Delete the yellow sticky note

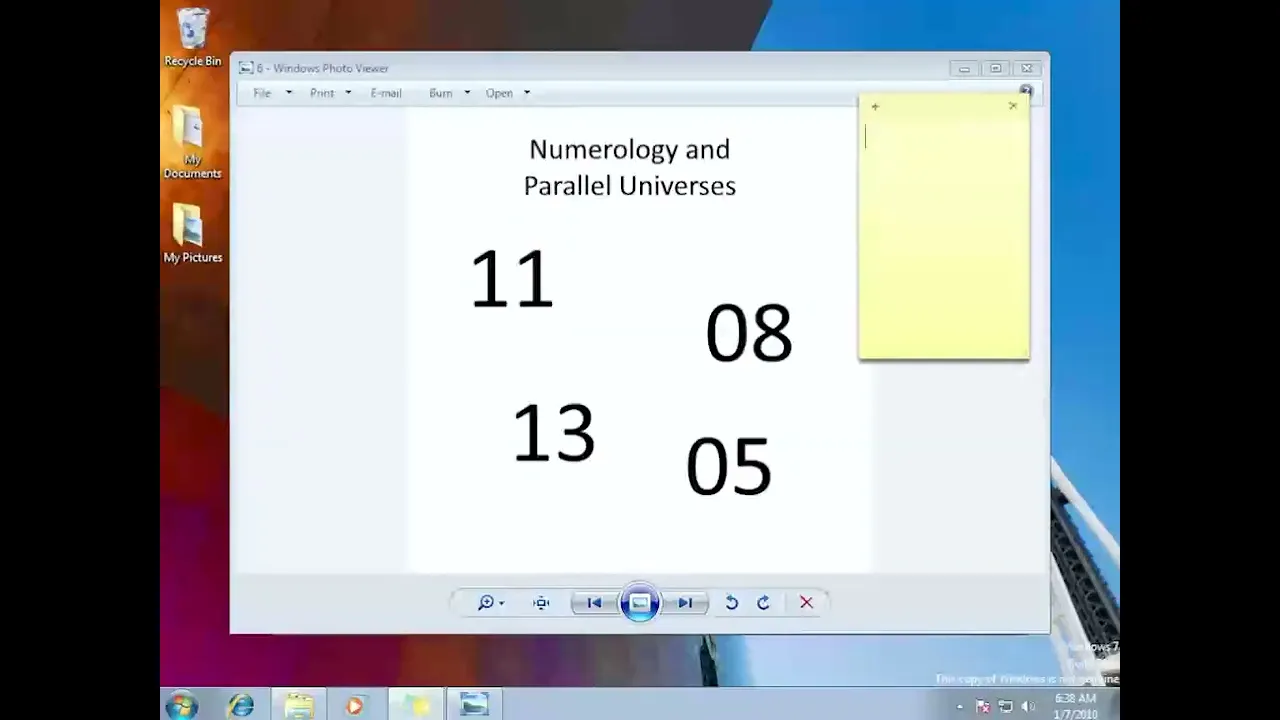[x=1013, y=106]
